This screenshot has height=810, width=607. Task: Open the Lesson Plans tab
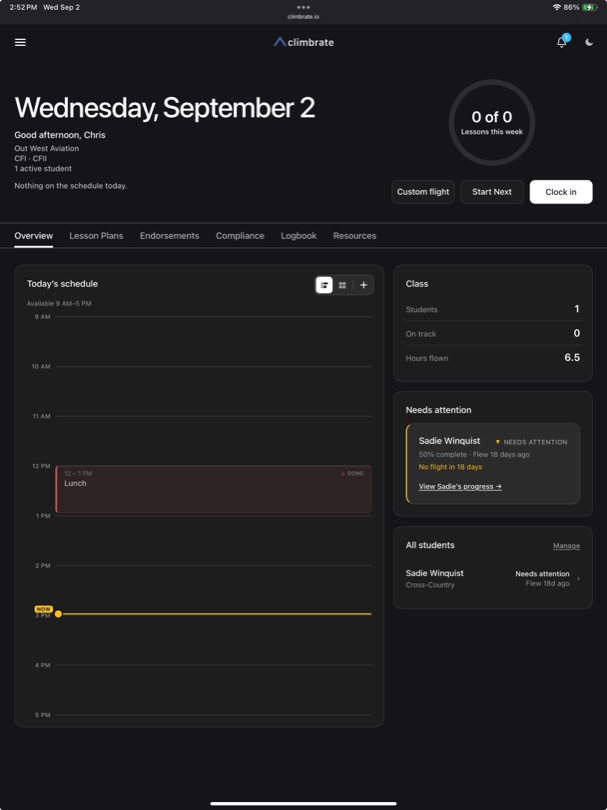tap(96, 236)
